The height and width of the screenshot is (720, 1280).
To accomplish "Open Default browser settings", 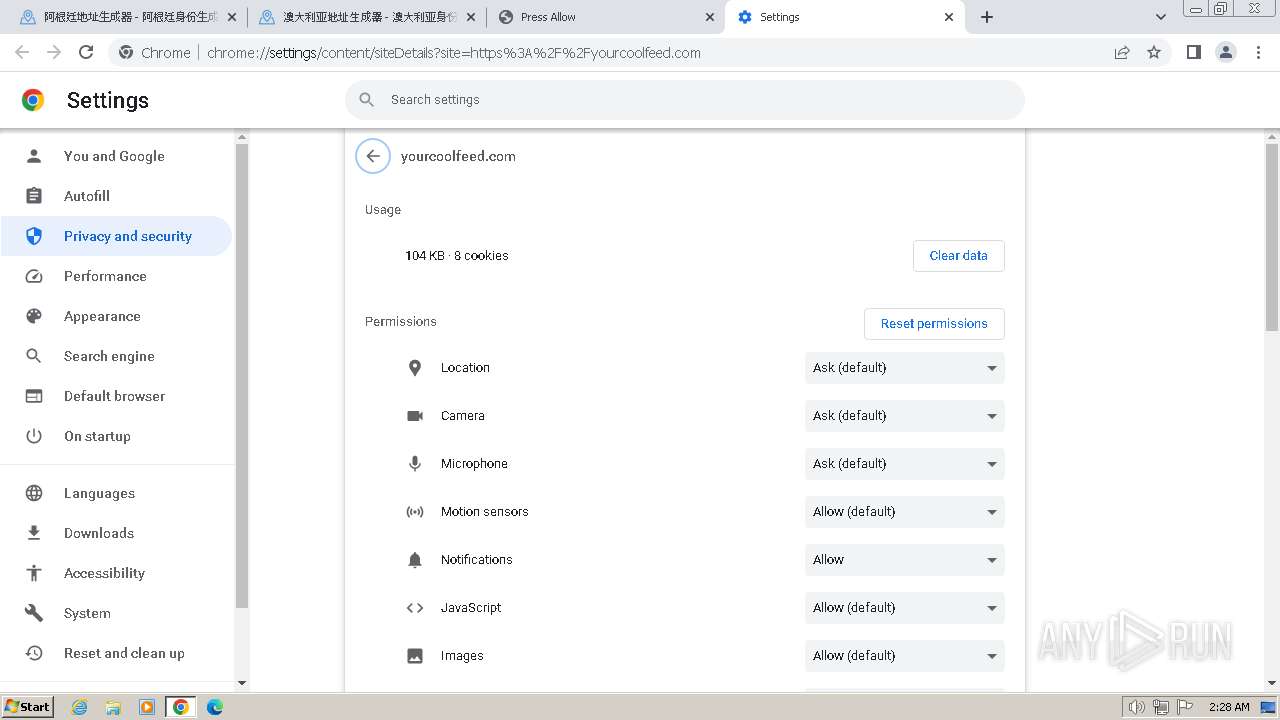I will point(116,396).
